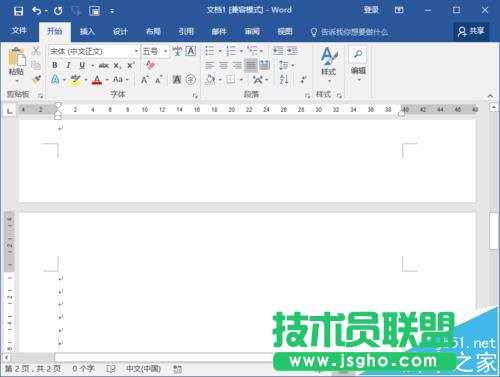Viewport: 500px width, 377px height.
Task: Insert an enclosed character
Action: coord(191,80)
